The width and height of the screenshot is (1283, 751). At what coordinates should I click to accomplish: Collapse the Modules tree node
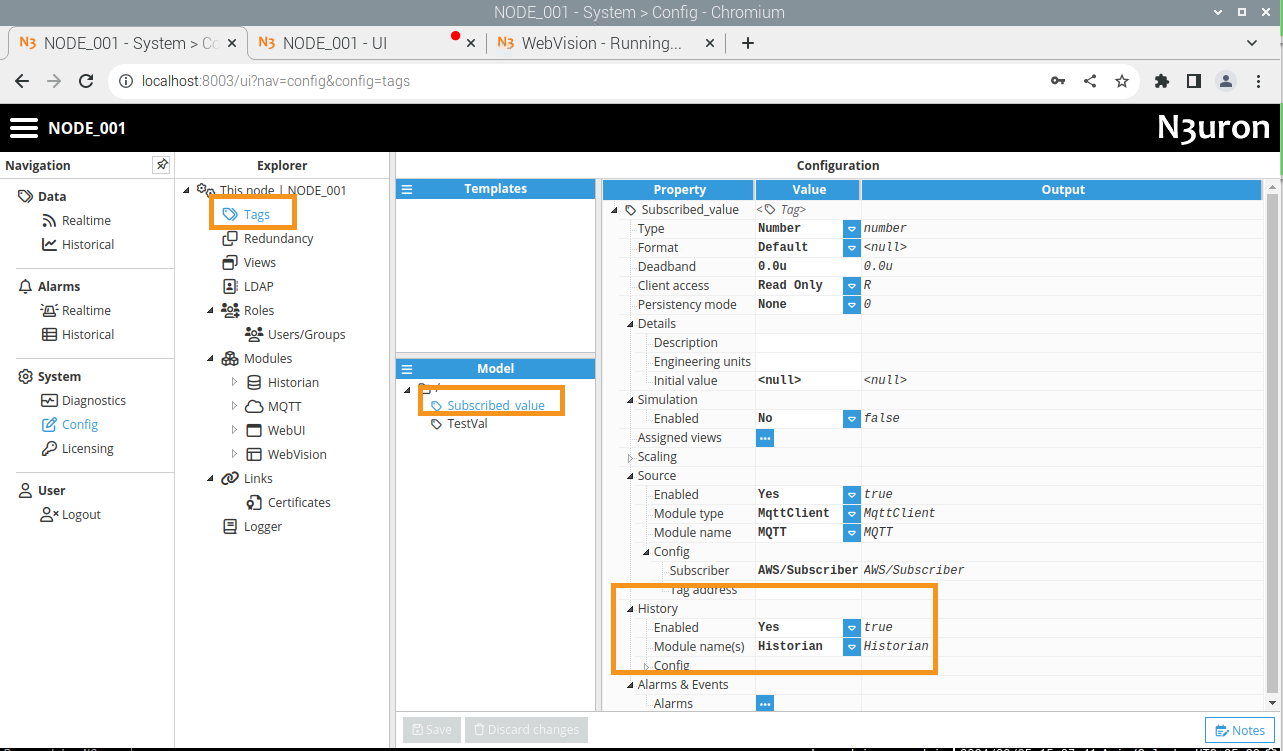[x=210, y=359]
